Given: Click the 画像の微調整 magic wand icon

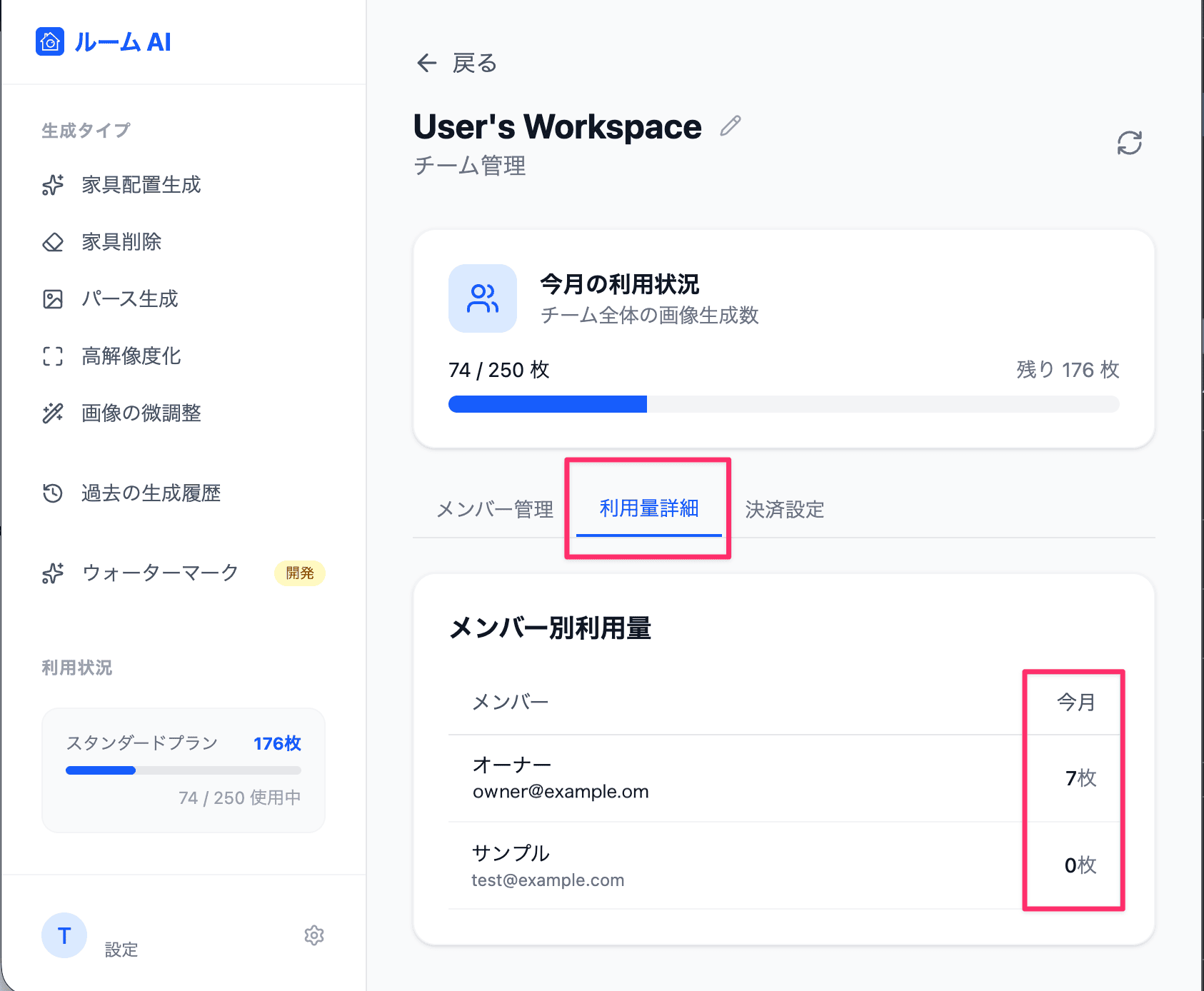Looking at the screenshot, I should click(x=53, y=413).
